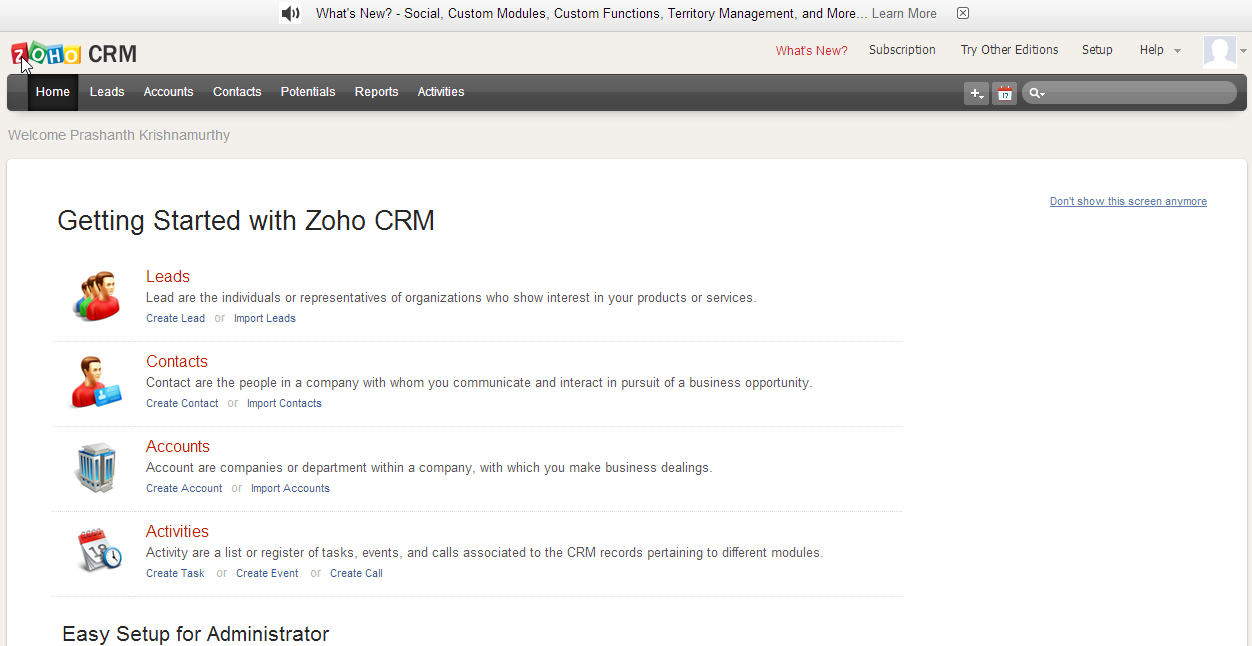Open the calendar icon in the toolbar
The height and width of the screenshot is (646, 1252).
coord(1004,93)
